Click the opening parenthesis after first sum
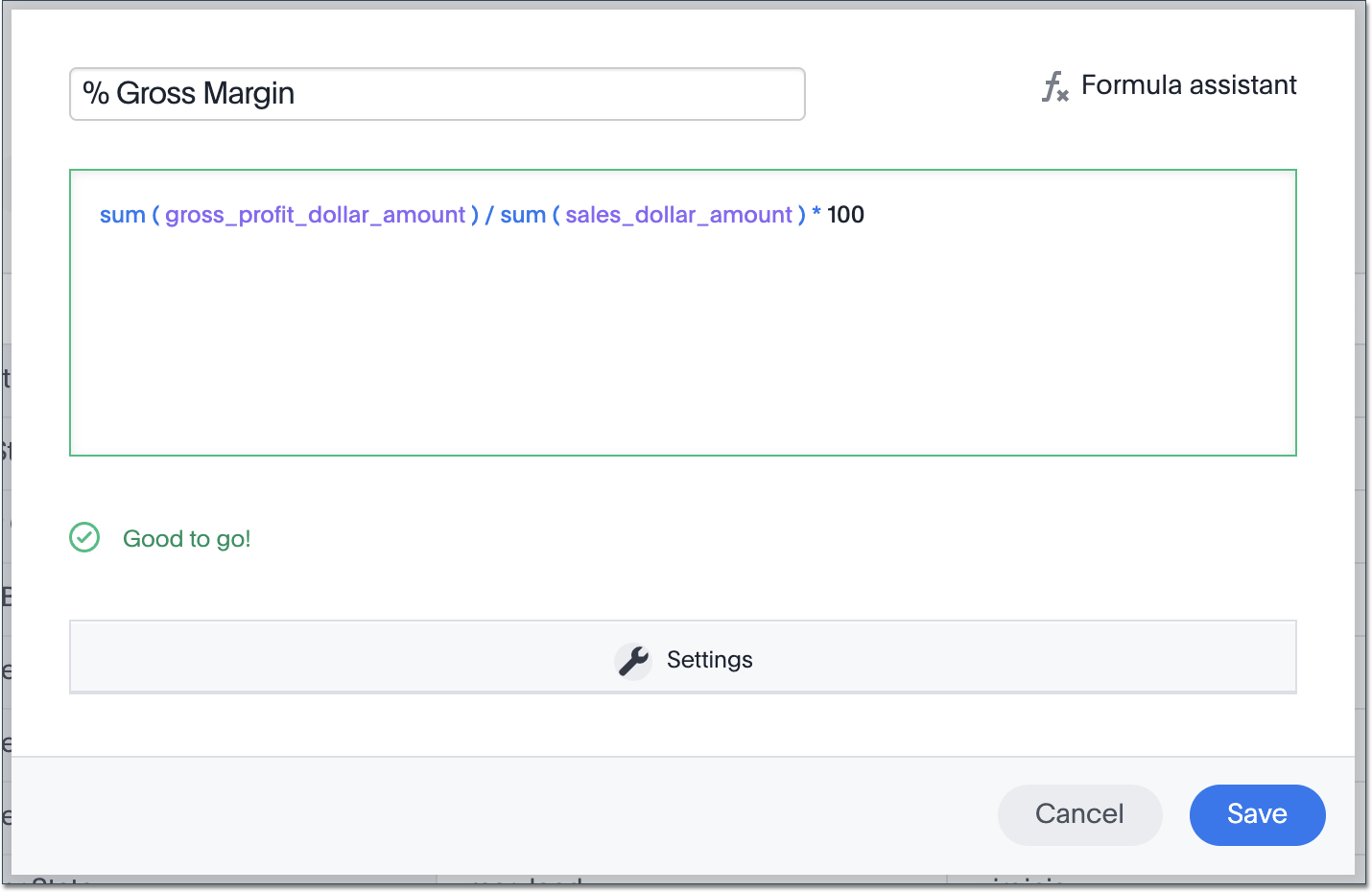The width and height of the screenshot is (1372, 892). (157, 215)
